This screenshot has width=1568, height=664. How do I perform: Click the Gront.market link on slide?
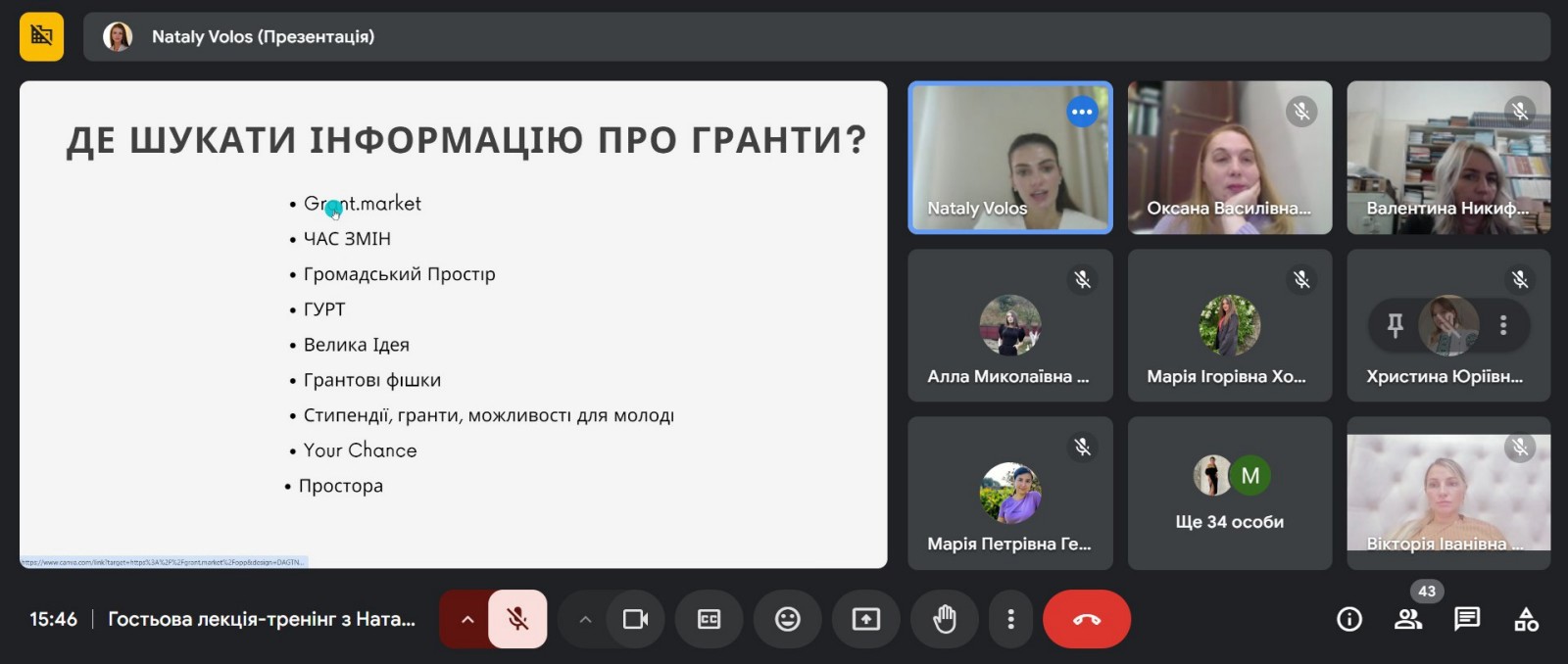(362, 204)
